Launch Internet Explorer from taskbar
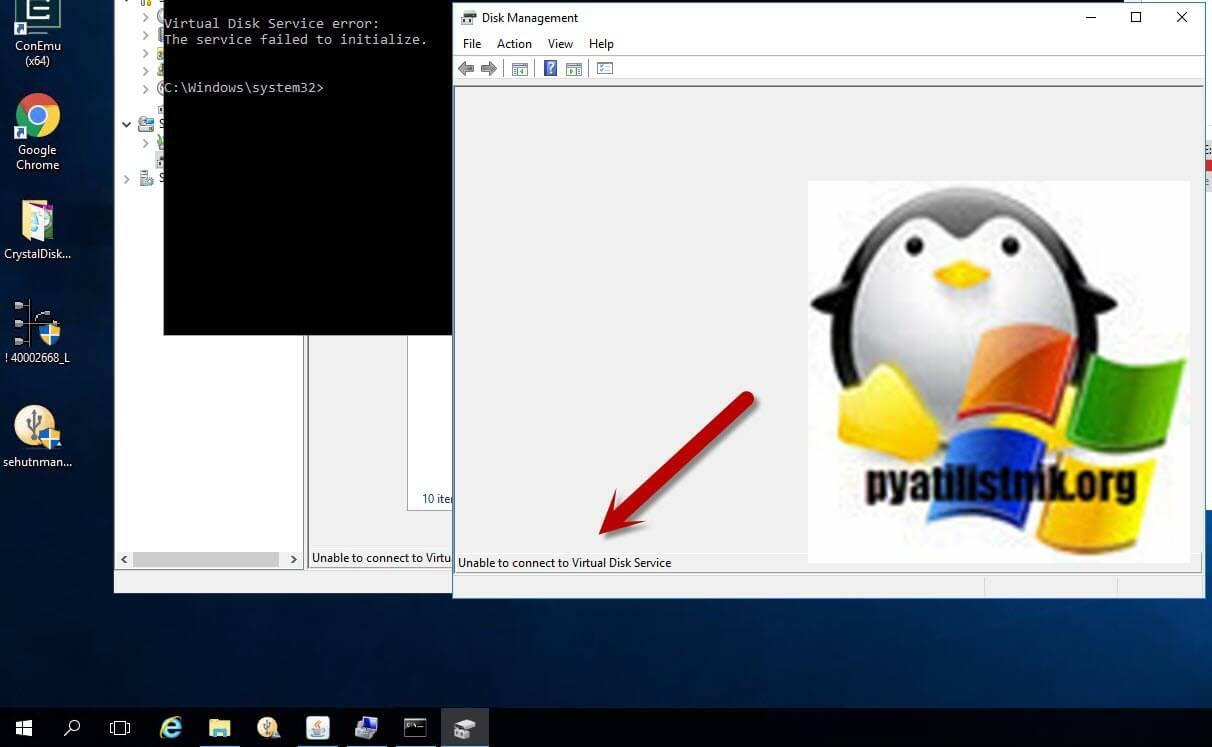This screenshot has height=747, width=1212. click(171, 727)
